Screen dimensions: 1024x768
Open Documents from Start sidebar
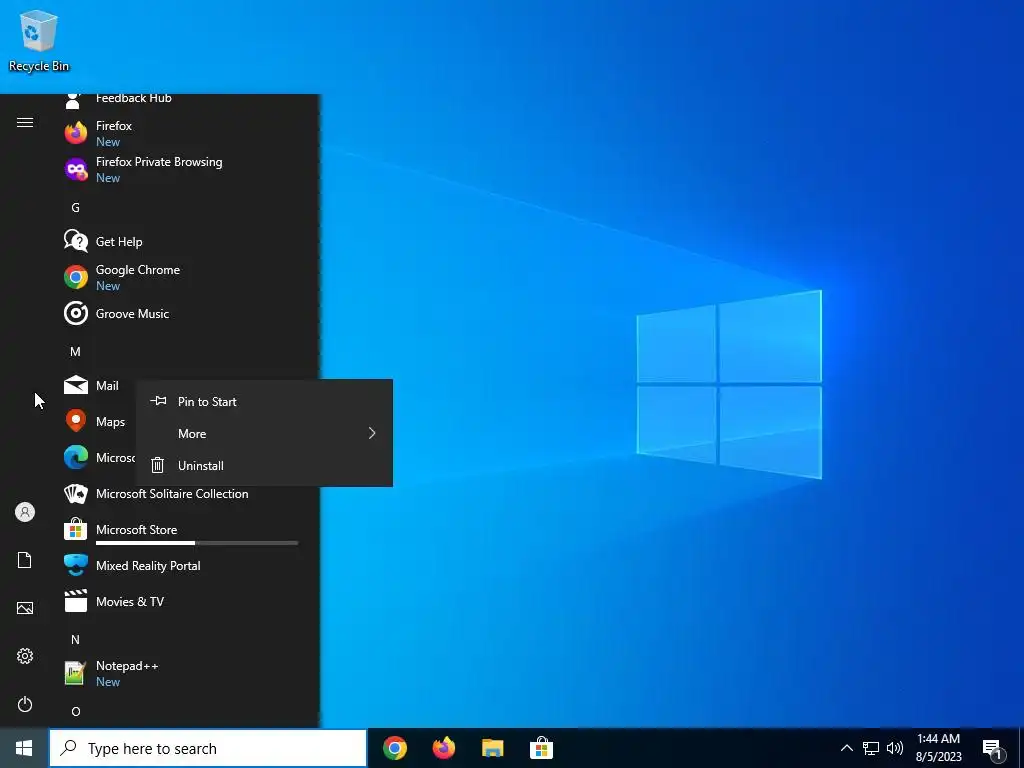[x=25, y=560]
